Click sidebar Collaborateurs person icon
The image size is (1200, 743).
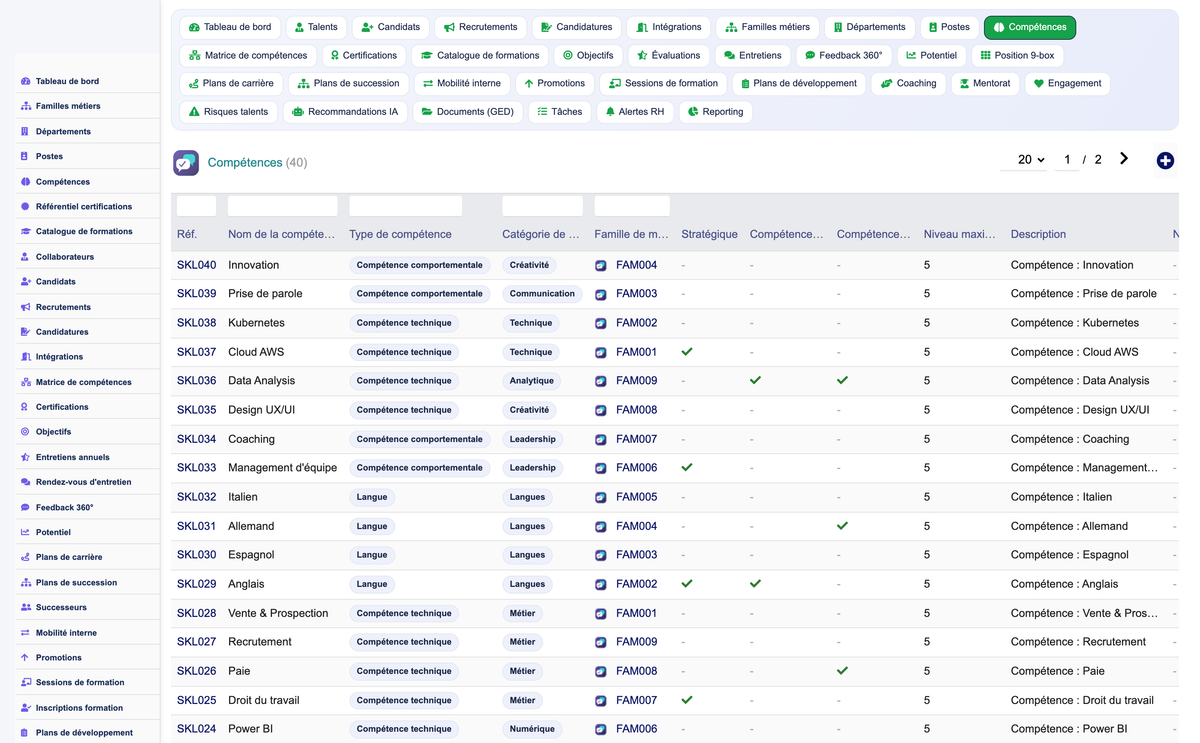click(25, 257)
